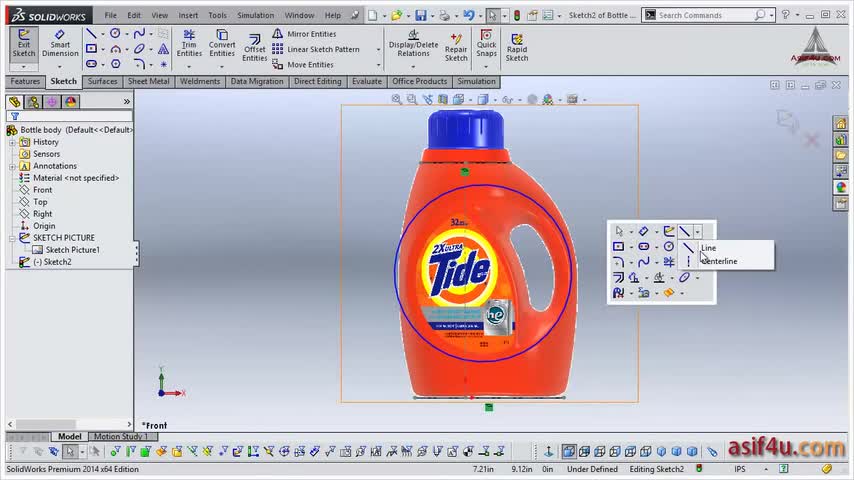Select the Smart Dimension tool
This screenshot has height=480, width=854.
click(60, 44)
